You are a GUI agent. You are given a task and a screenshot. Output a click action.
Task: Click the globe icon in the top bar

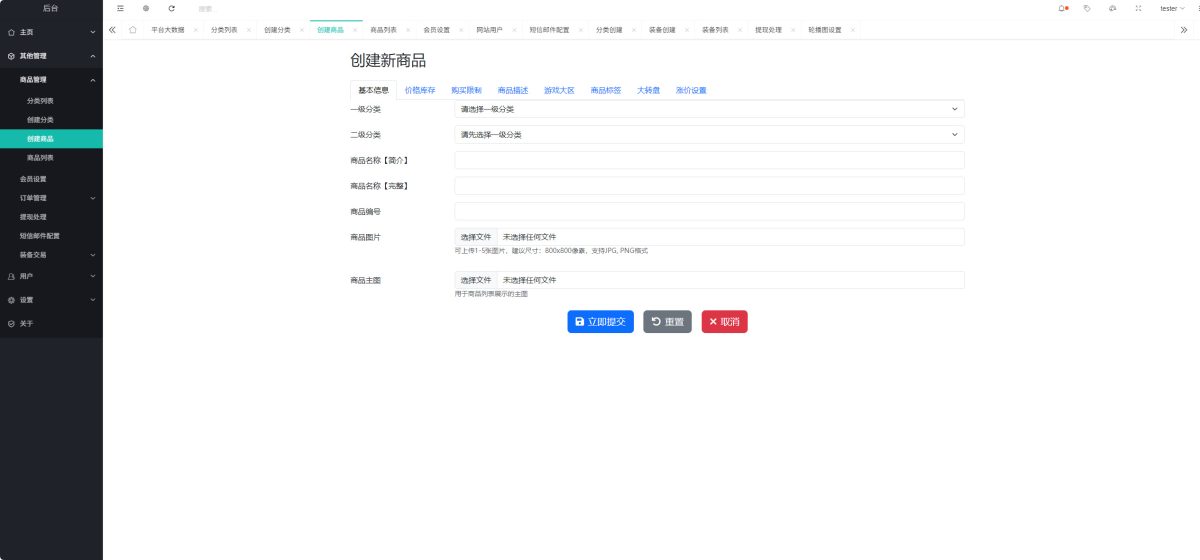coord(146,8)
